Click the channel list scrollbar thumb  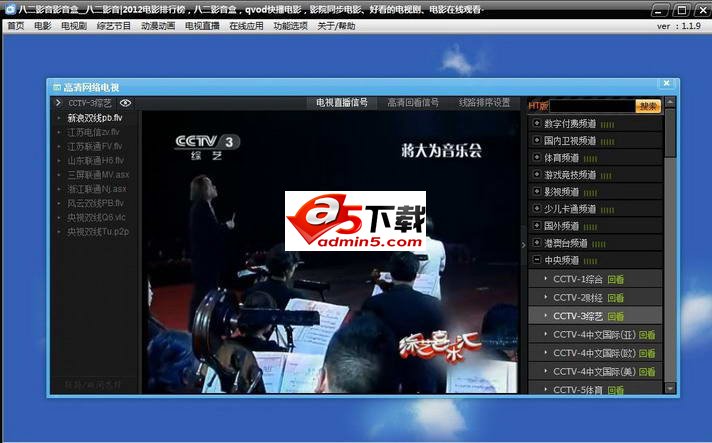670,133
